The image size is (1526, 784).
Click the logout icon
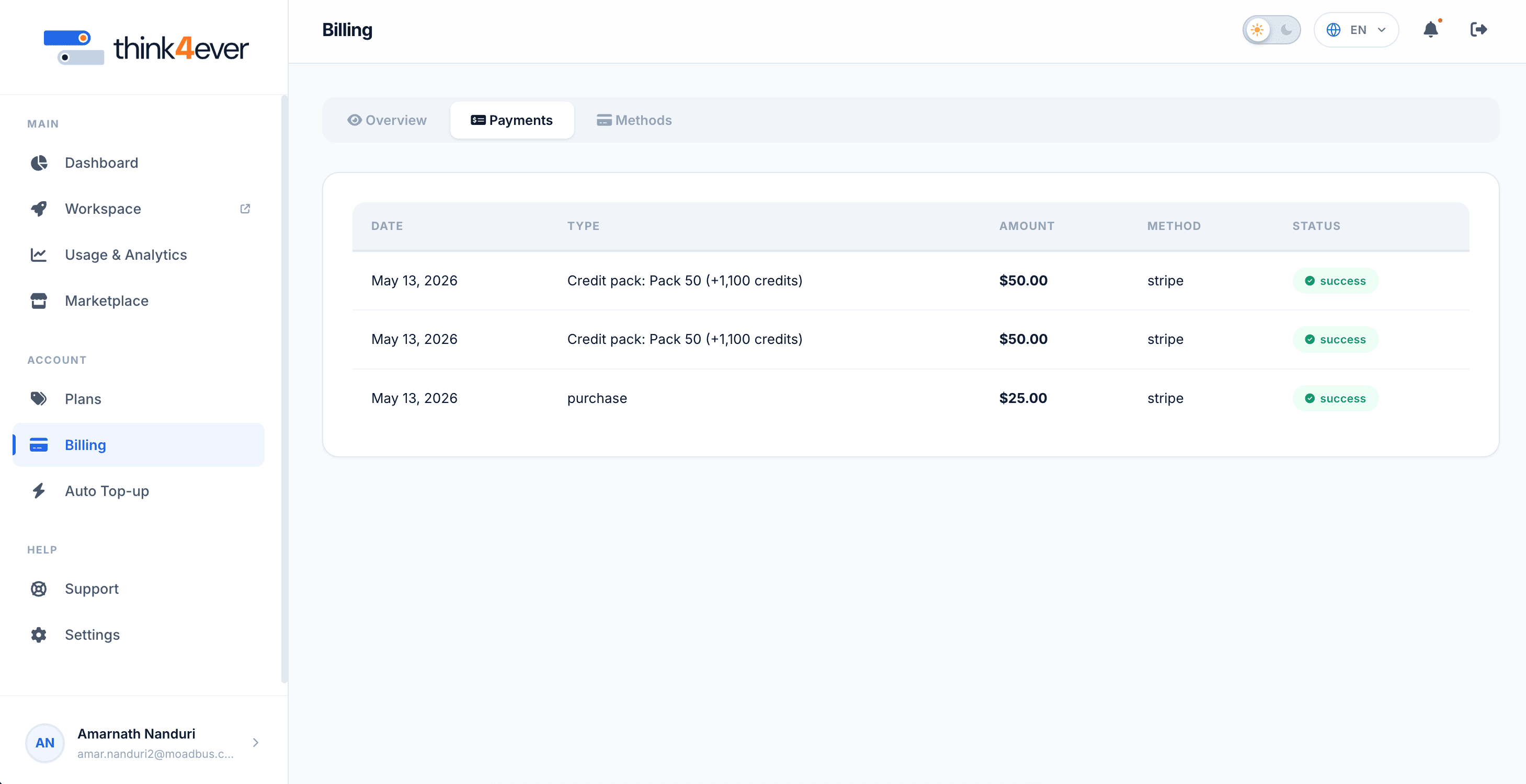[x=1478, y=29]
